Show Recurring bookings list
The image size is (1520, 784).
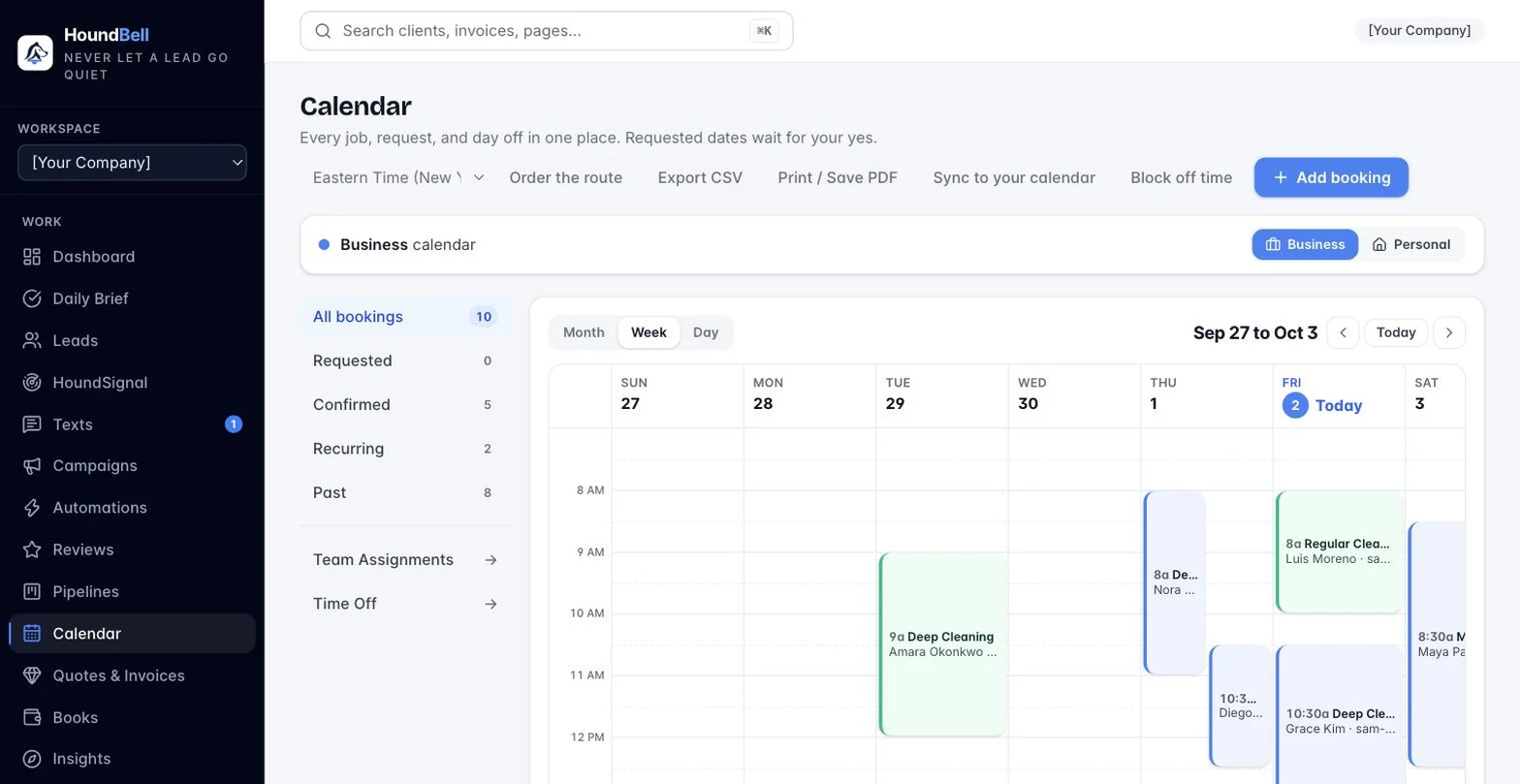coord(405,449)
